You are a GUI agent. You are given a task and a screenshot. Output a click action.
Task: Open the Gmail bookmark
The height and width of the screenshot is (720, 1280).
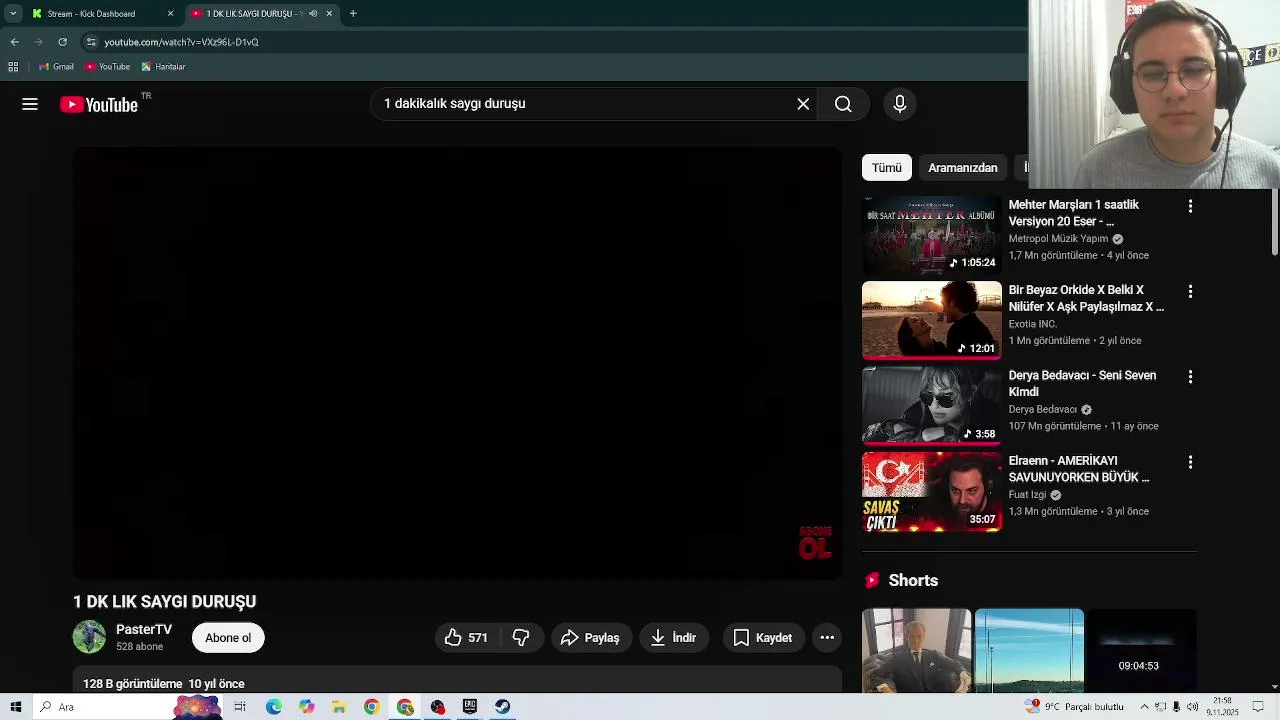pos(56,67)
